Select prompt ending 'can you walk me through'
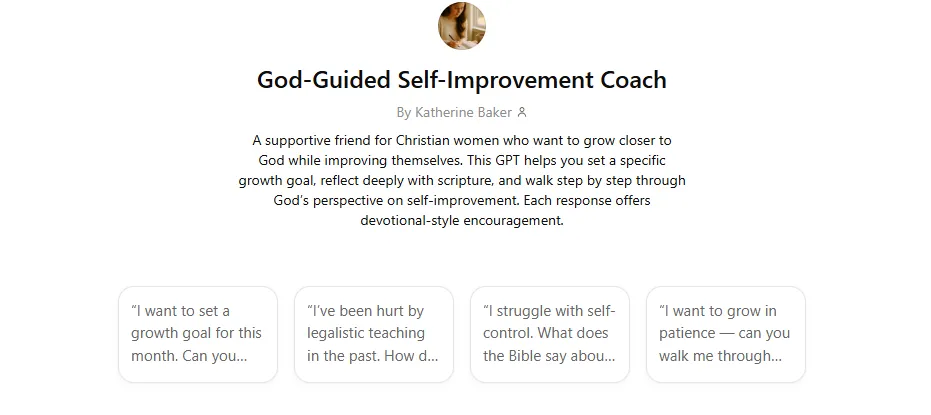Screen dimensions: 931x415 (725, 334)
